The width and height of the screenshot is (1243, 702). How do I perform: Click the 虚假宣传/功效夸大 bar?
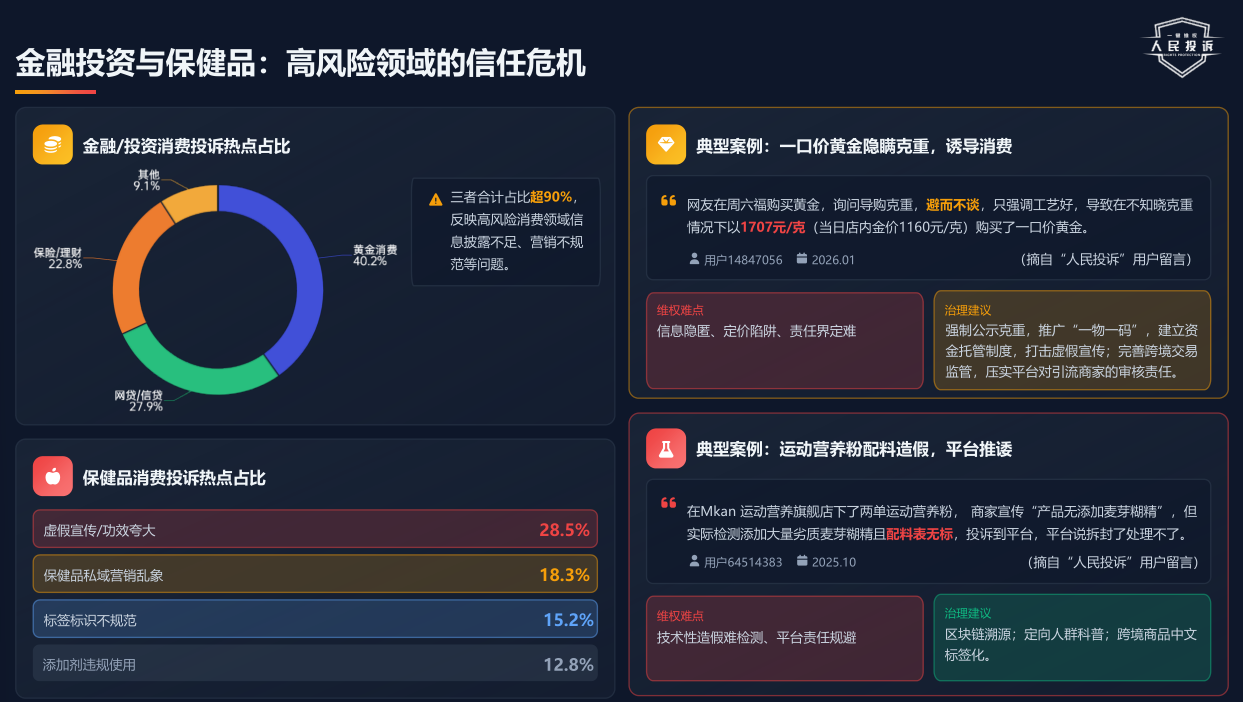coord(315,529)
